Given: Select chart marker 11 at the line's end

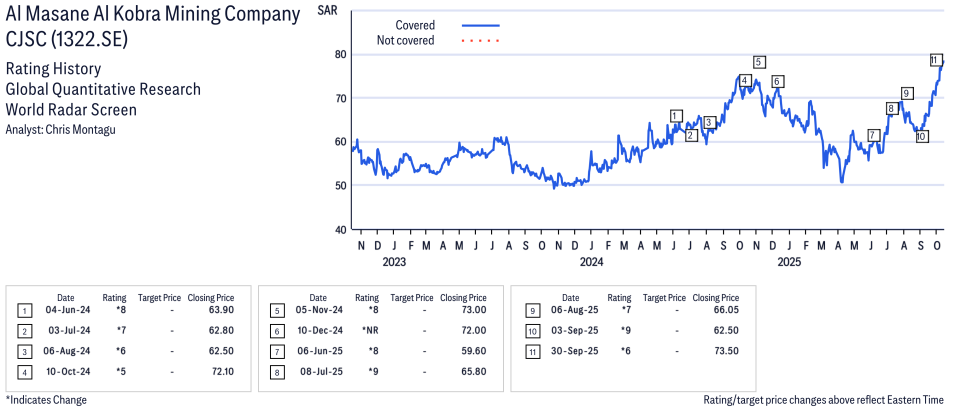Looking at the screenshot, I should tap(935, 60).
